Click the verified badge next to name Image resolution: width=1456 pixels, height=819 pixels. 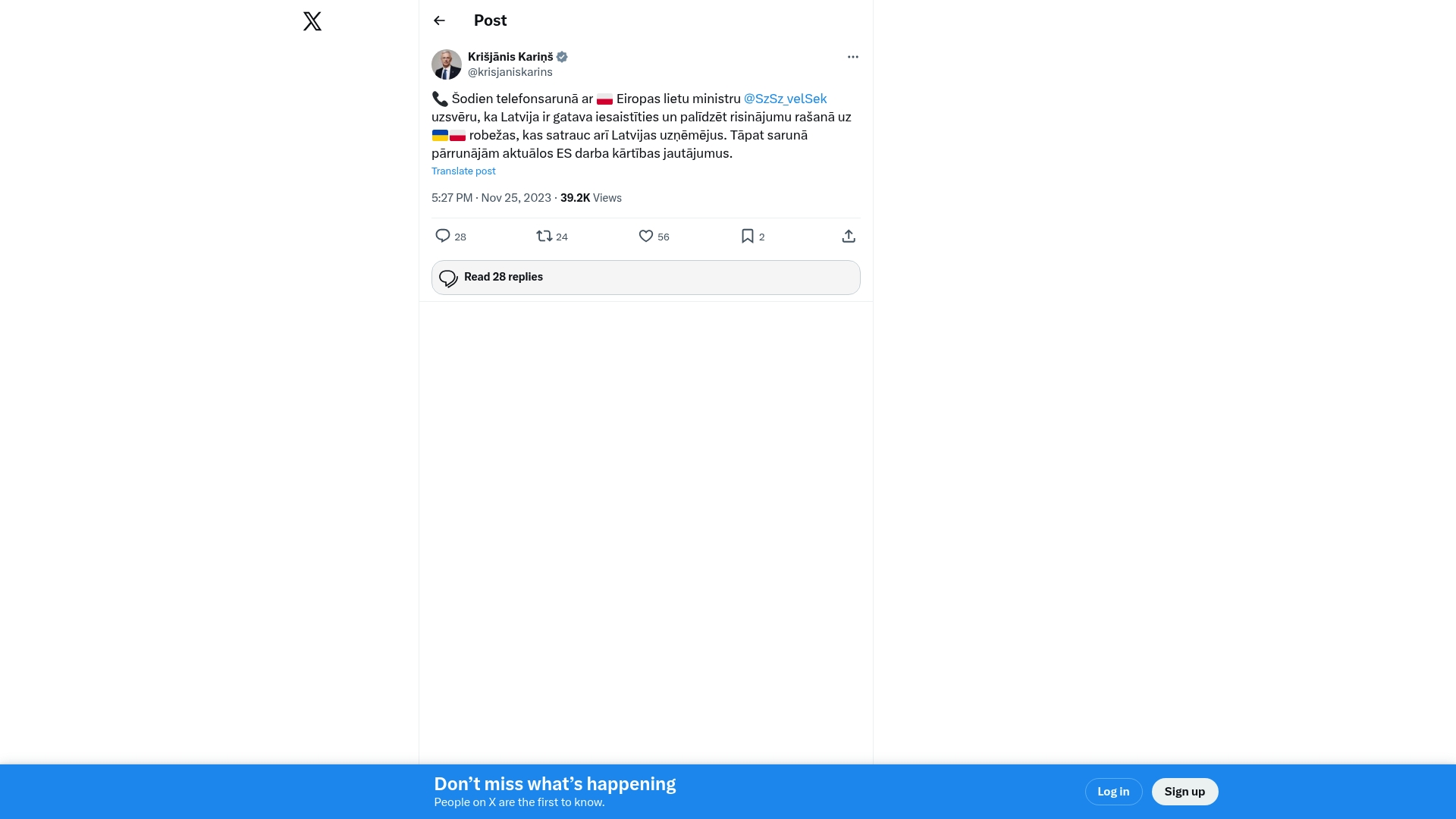click(x=562, y=57)
